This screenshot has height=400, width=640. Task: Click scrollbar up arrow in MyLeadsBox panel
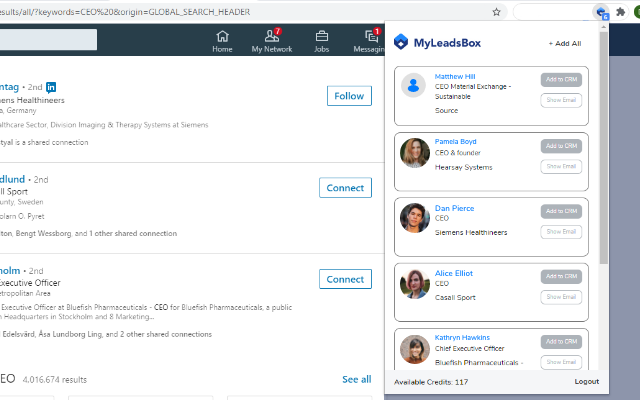[x=604, y=27]
